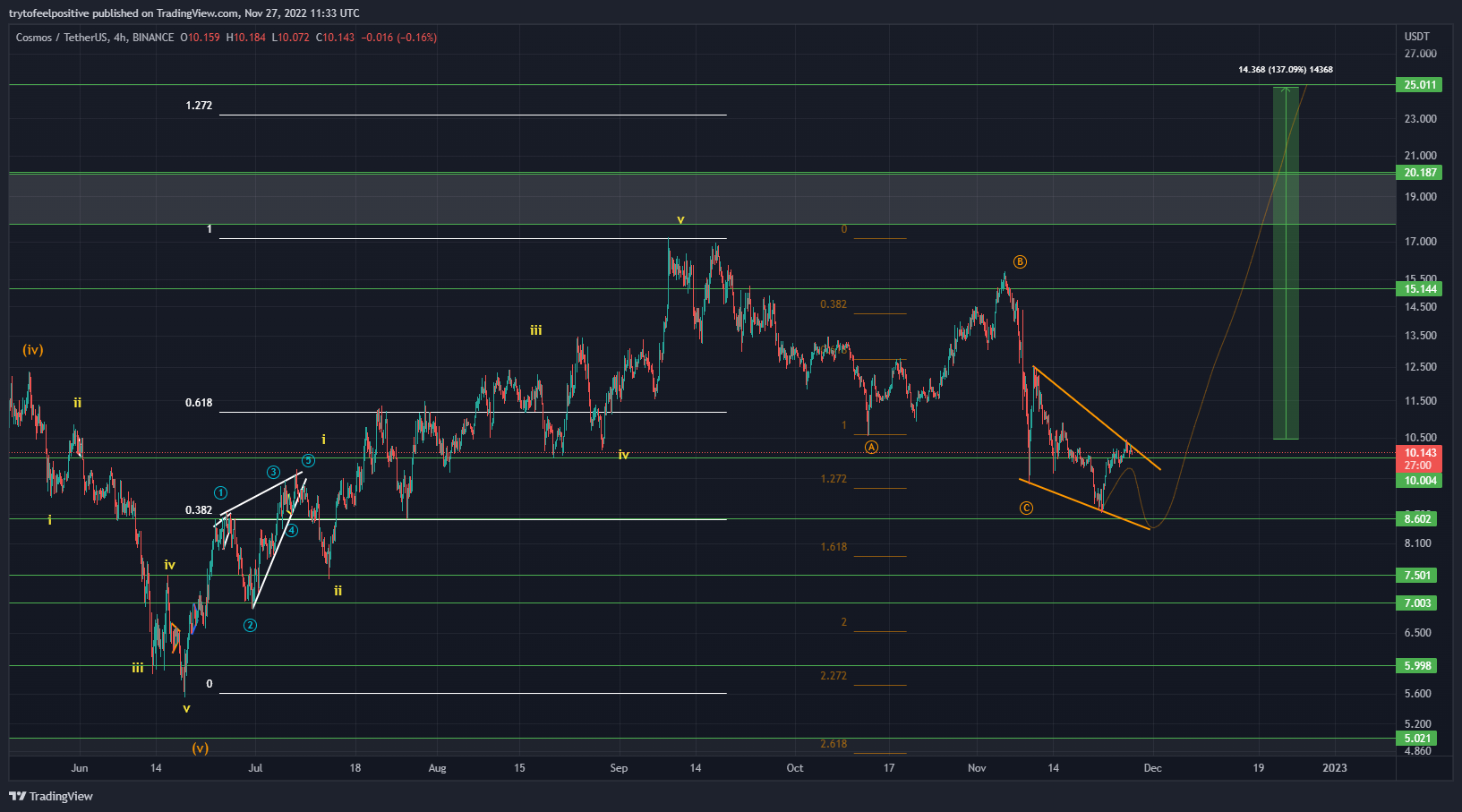Screen dimensions: 1462x812
Task: Click the white 0.618 Fibonacci label
Action: pos(199,403)
